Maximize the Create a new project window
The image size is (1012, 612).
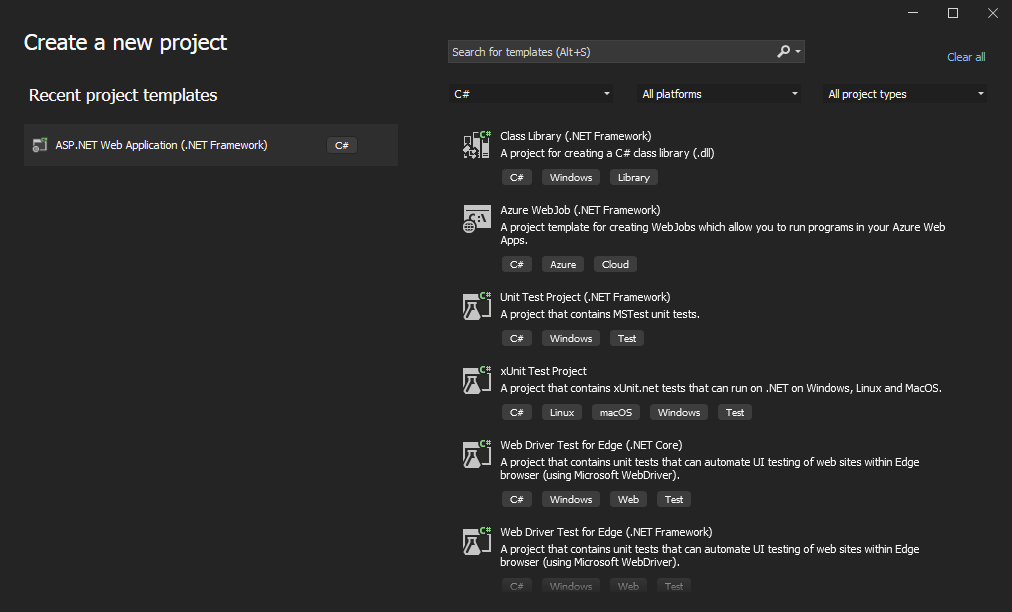point(953,13)
